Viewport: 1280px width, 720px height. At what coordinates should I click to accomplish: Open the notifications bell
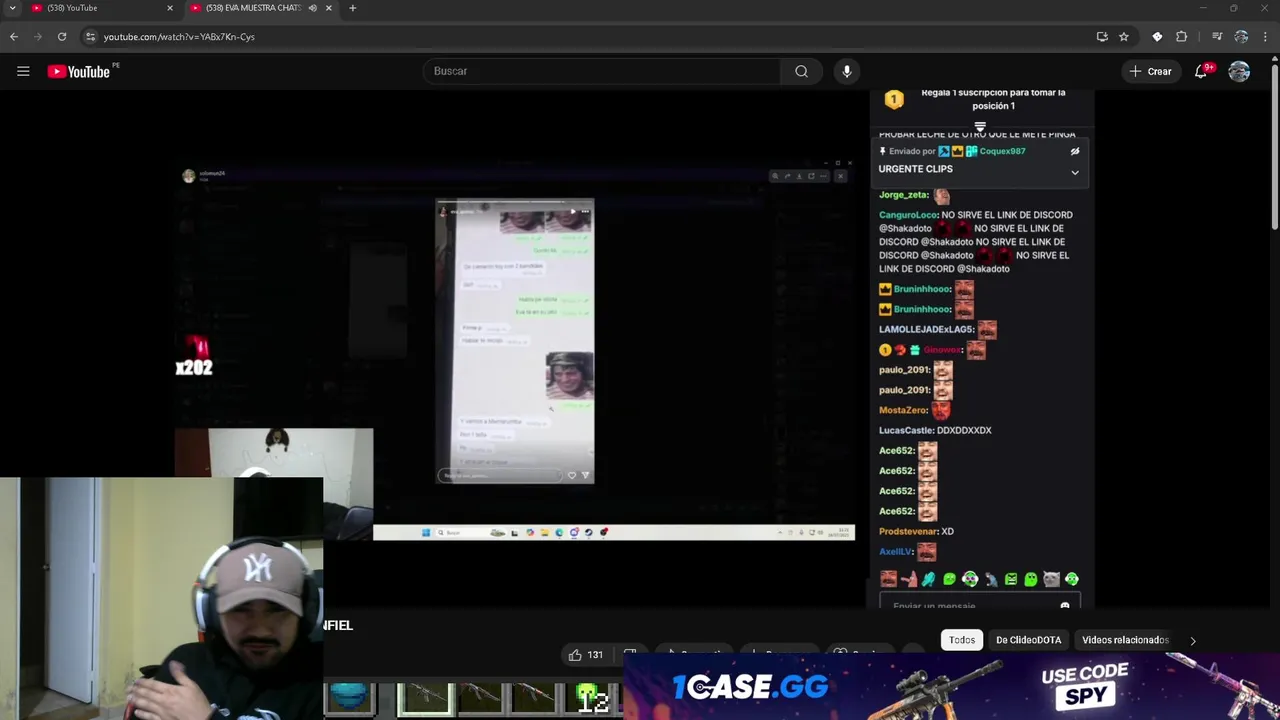1201,71
